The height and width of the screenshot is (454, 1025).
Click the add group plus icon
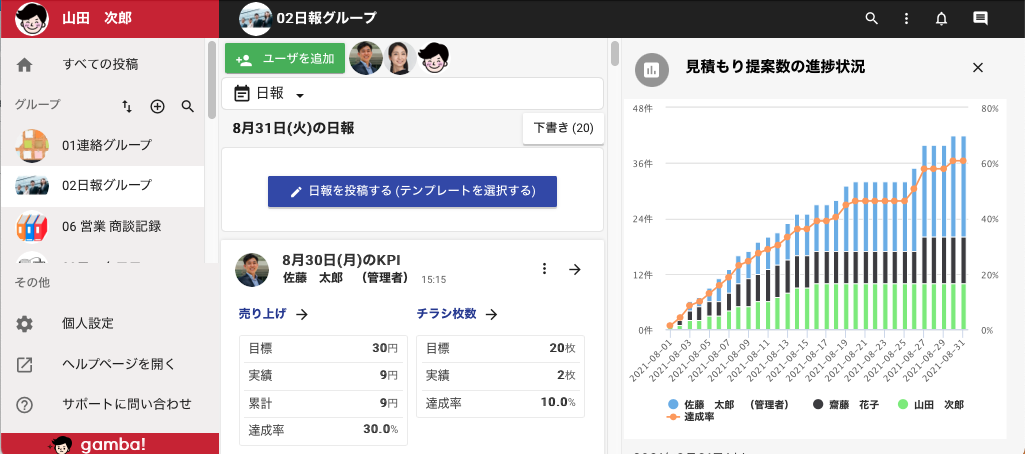[158, 106]
